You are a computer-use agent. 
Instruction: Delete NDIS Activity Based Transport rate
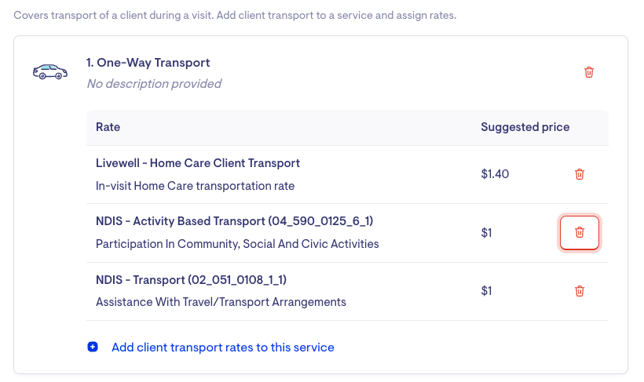[579, 232]
